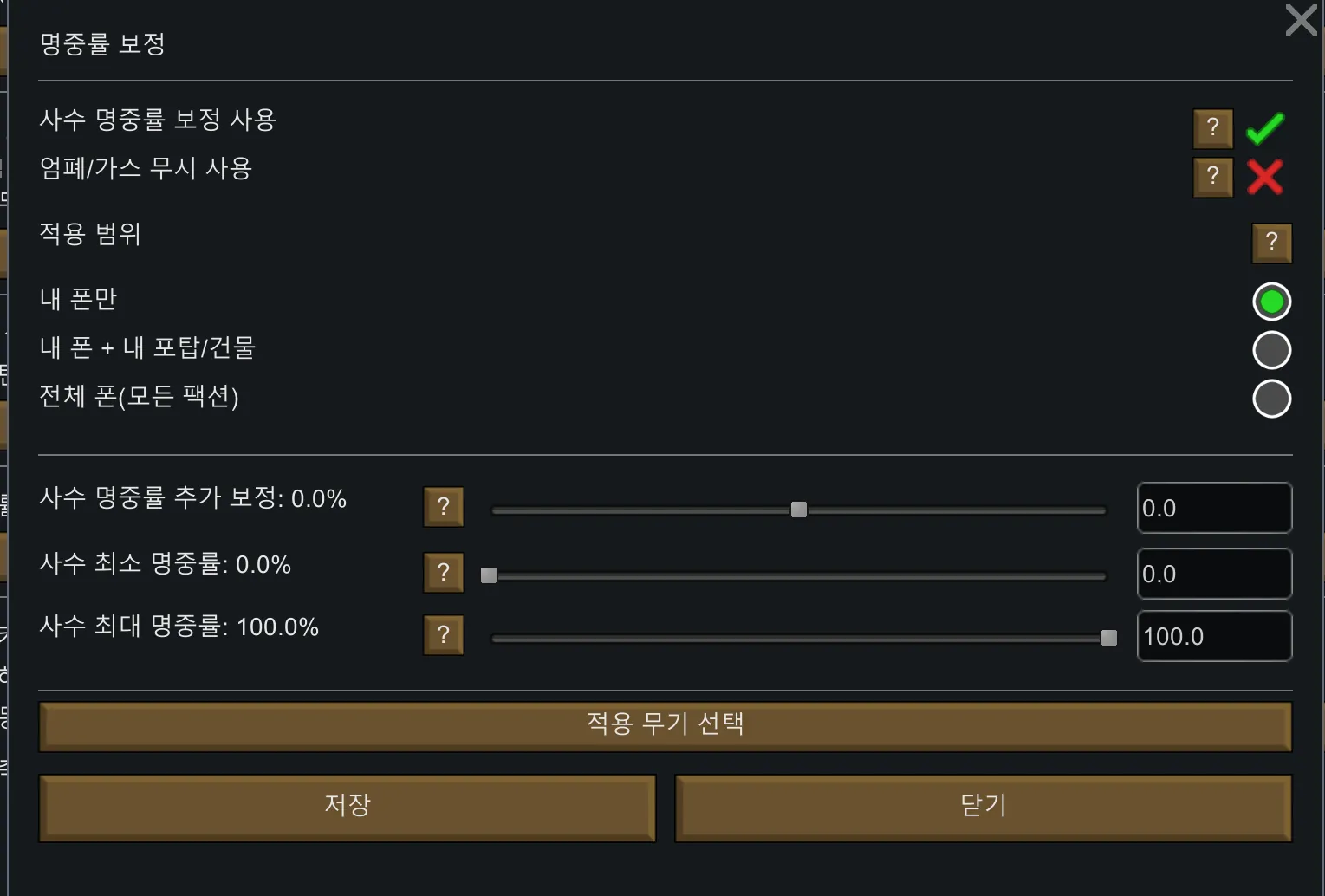Click the 적용 무기 선택 button

[665, 726]
